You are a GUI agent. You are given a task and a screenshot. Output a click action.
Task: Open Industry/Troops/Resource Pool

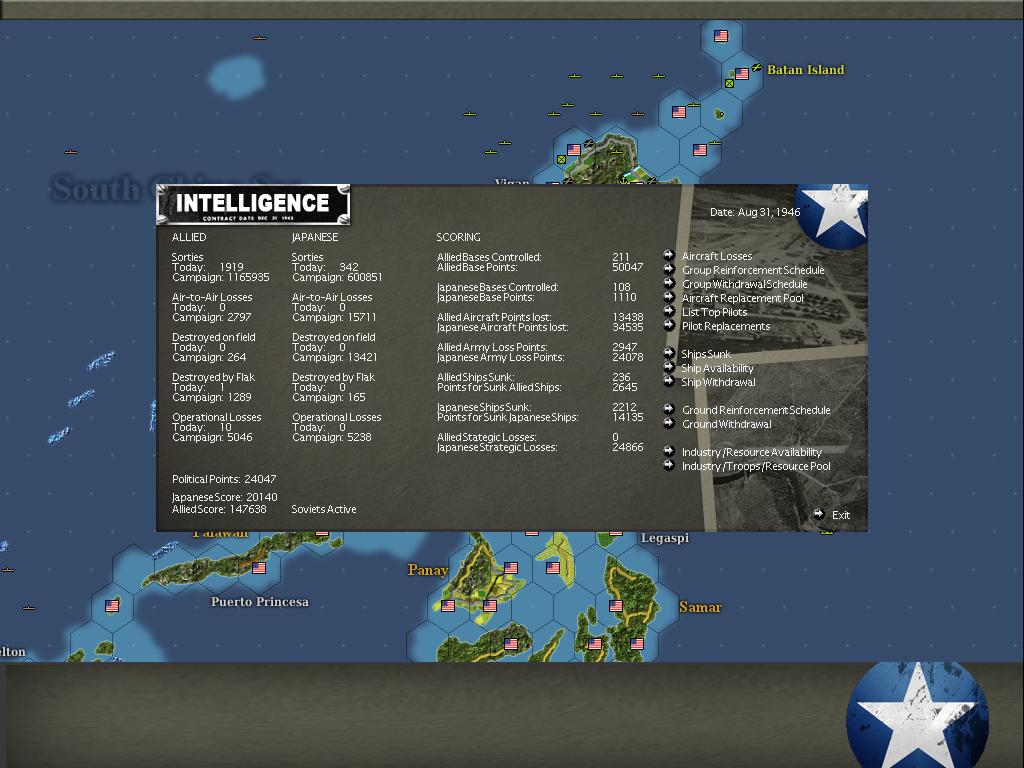coord(756,466)
